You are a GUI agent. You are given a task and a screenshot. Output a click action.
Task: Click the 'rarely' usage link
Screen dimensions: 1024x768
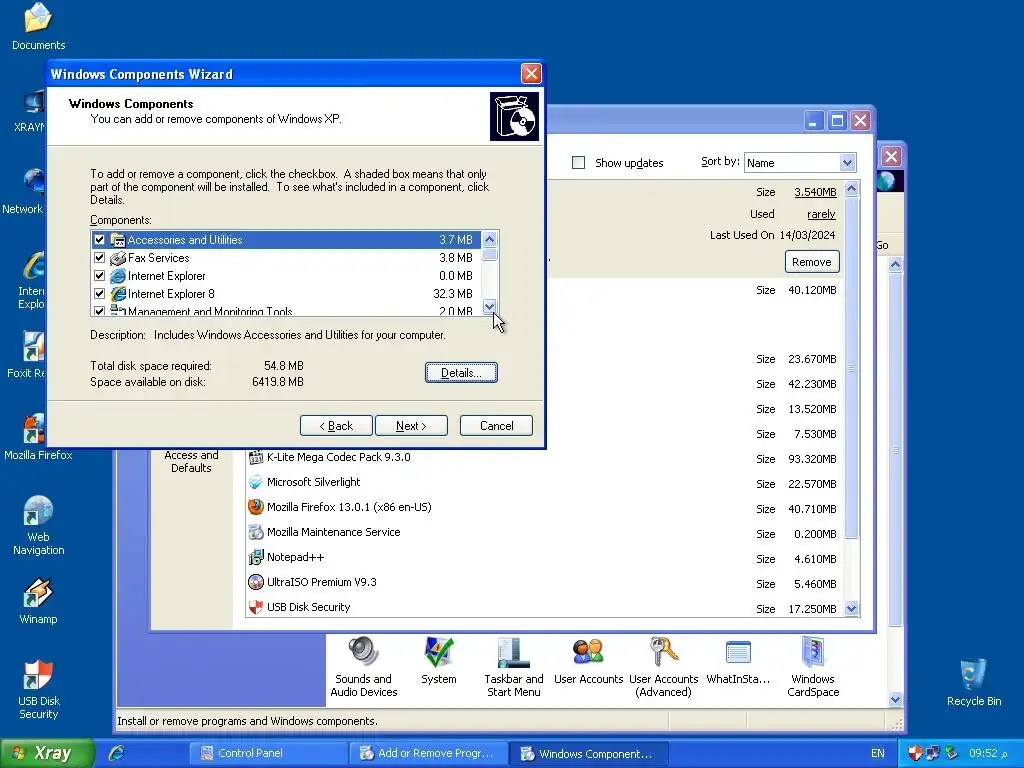(821, 214)
